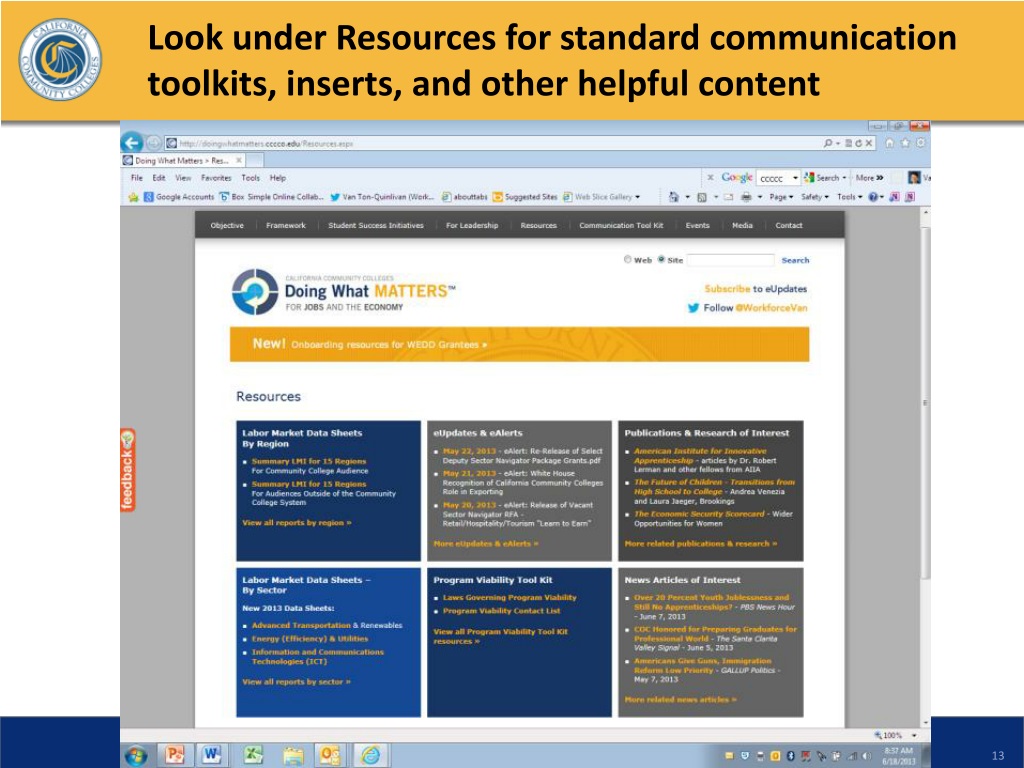Click the orange feedback side tab
Viewport: 1024px width, 768px height.
click(x=127, y=470)
